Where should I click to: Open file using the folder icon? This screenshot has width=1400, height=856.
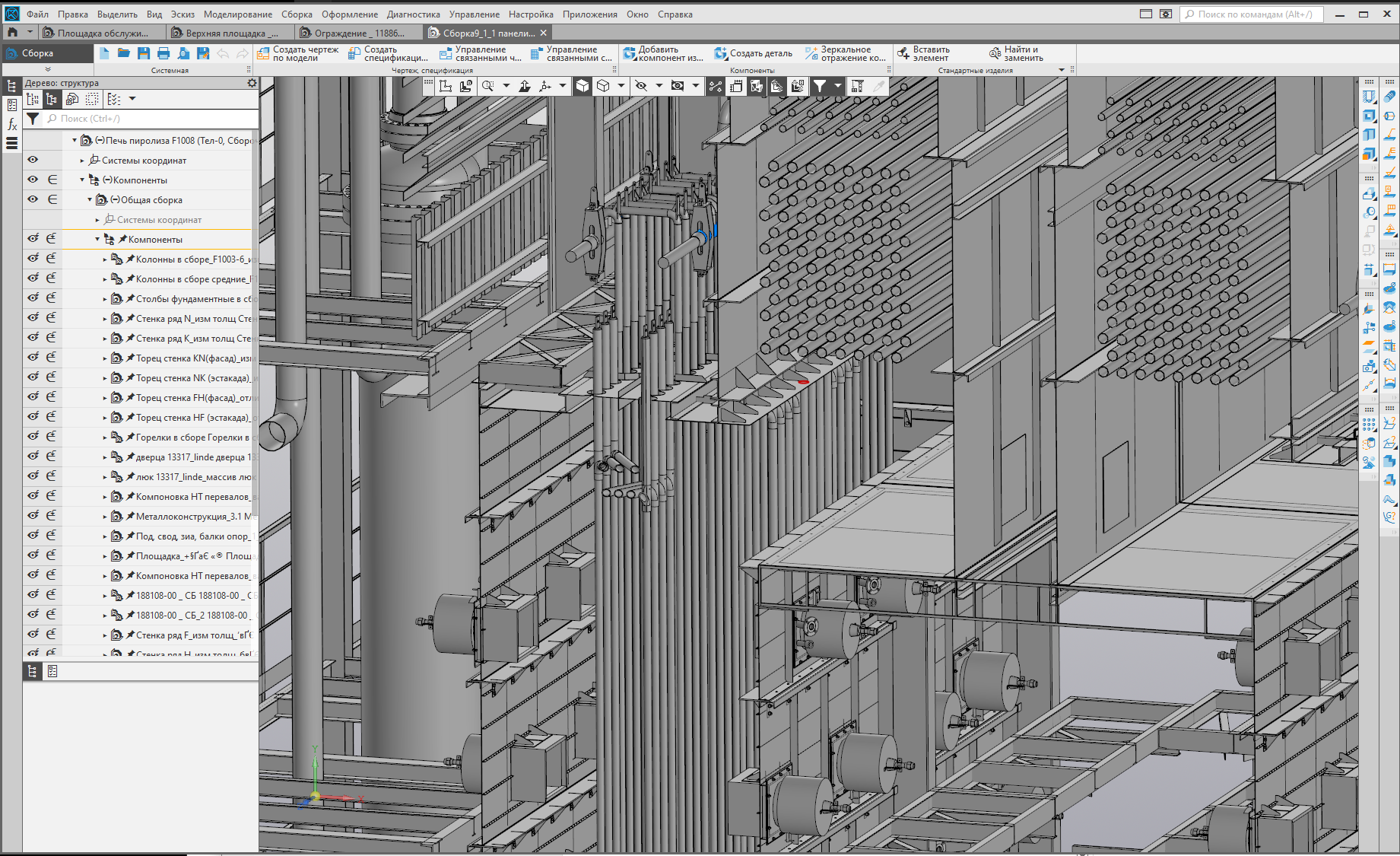pos(123,53)
